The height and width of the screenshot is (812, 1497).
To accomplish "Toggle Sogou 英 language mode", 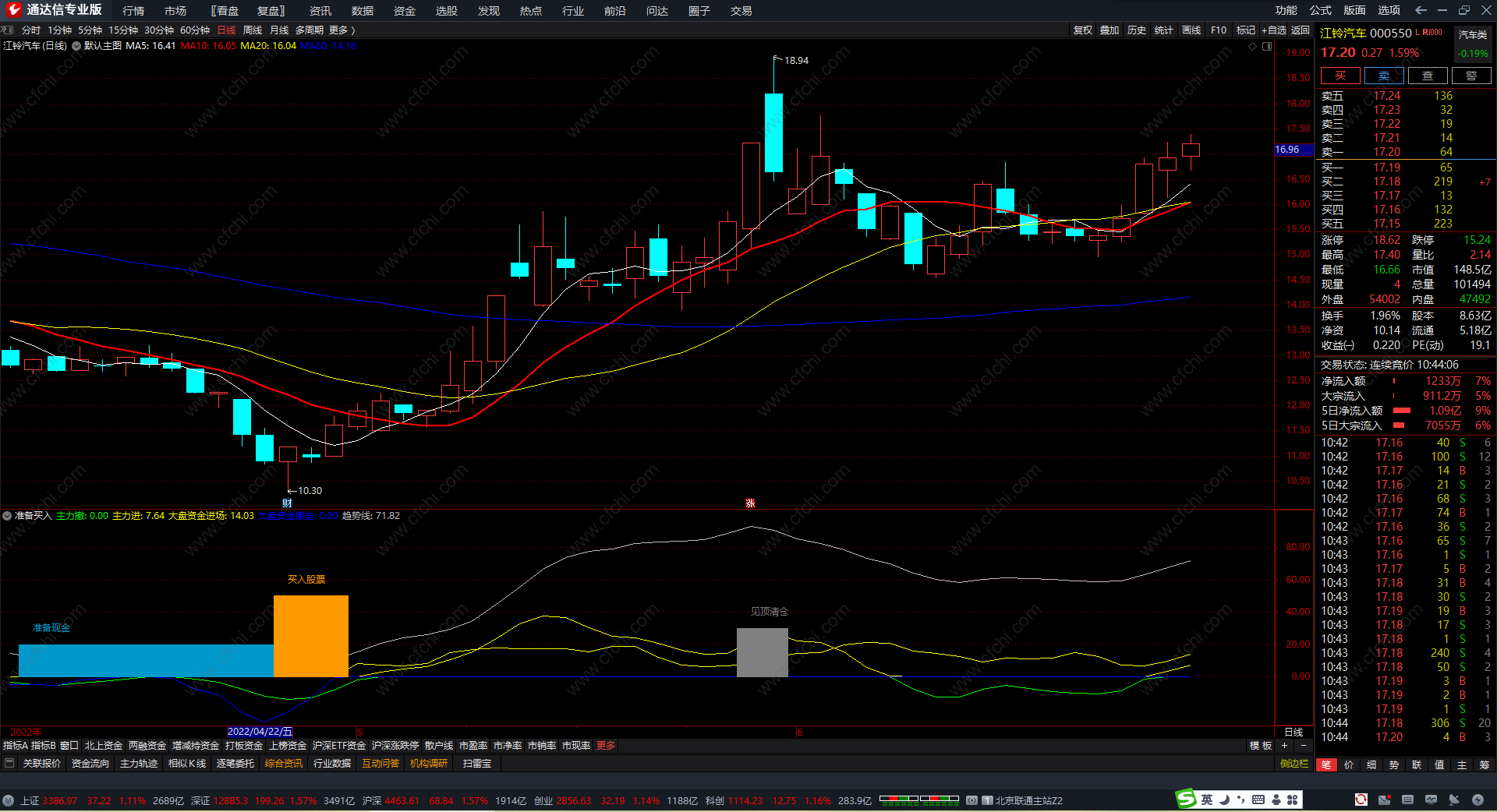I will (x=1207, y=800).
